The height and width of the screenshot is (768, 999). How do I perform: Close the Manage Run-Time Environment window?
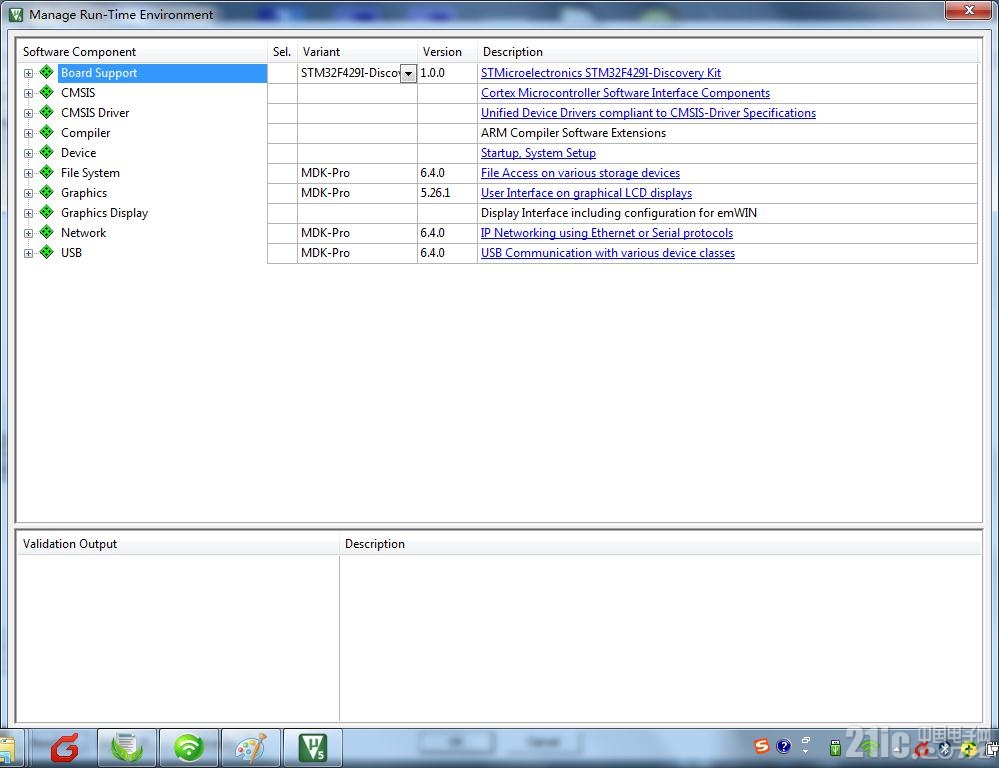pos(968,10)
